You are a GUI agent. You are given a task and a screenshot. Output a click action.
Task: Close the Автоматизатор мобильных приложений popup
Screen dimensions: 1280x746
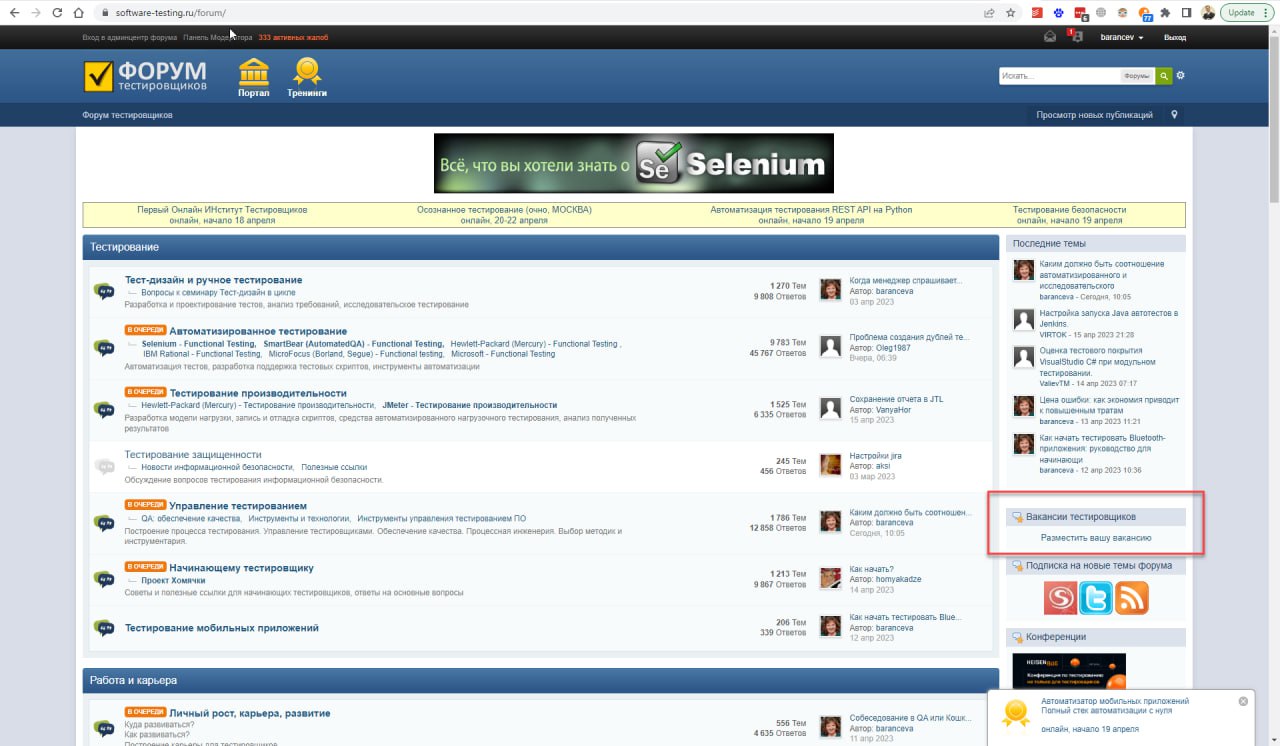point(1243,701)
